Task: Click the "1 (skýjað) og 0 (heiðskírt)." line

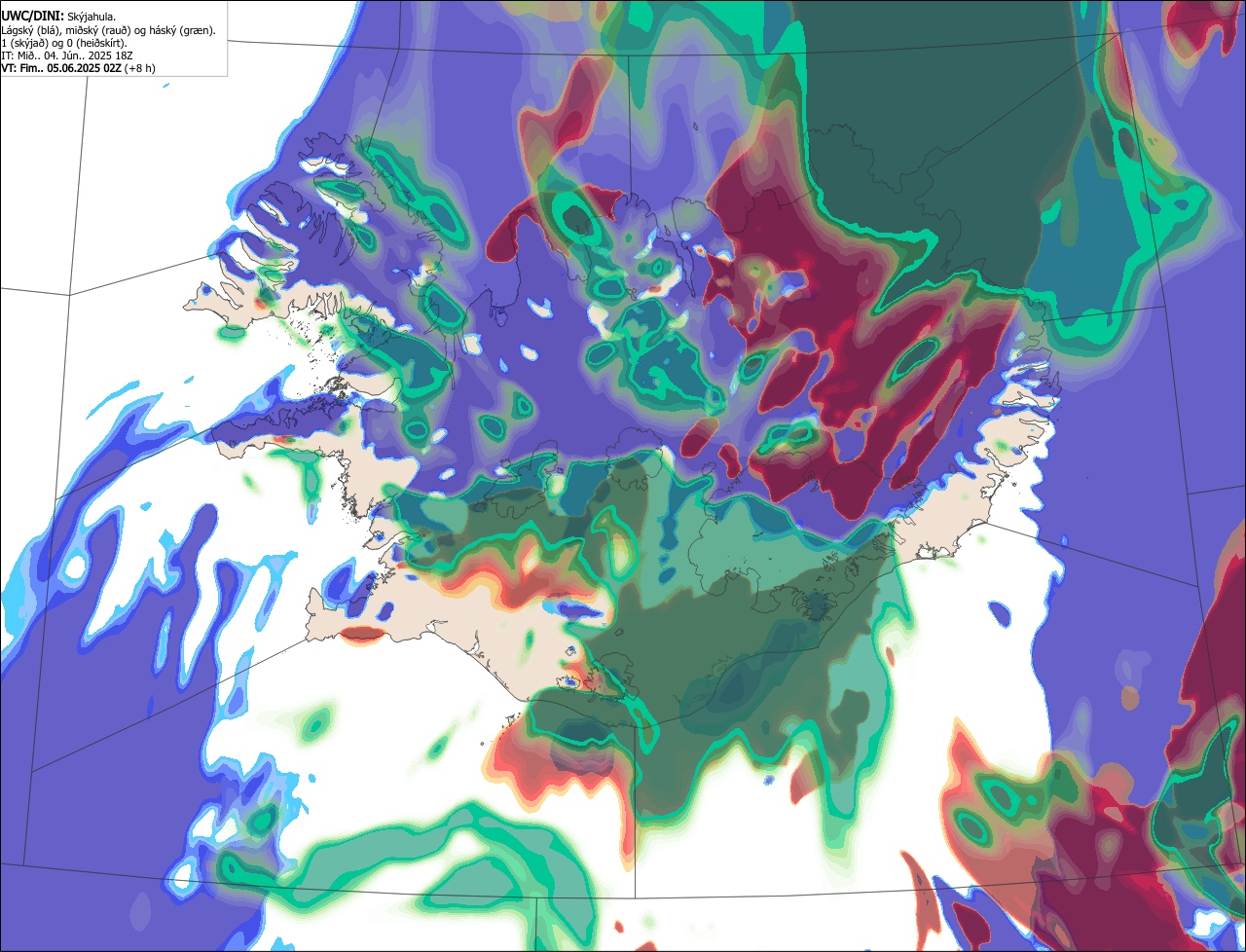Action: click(x=64, y=43)
